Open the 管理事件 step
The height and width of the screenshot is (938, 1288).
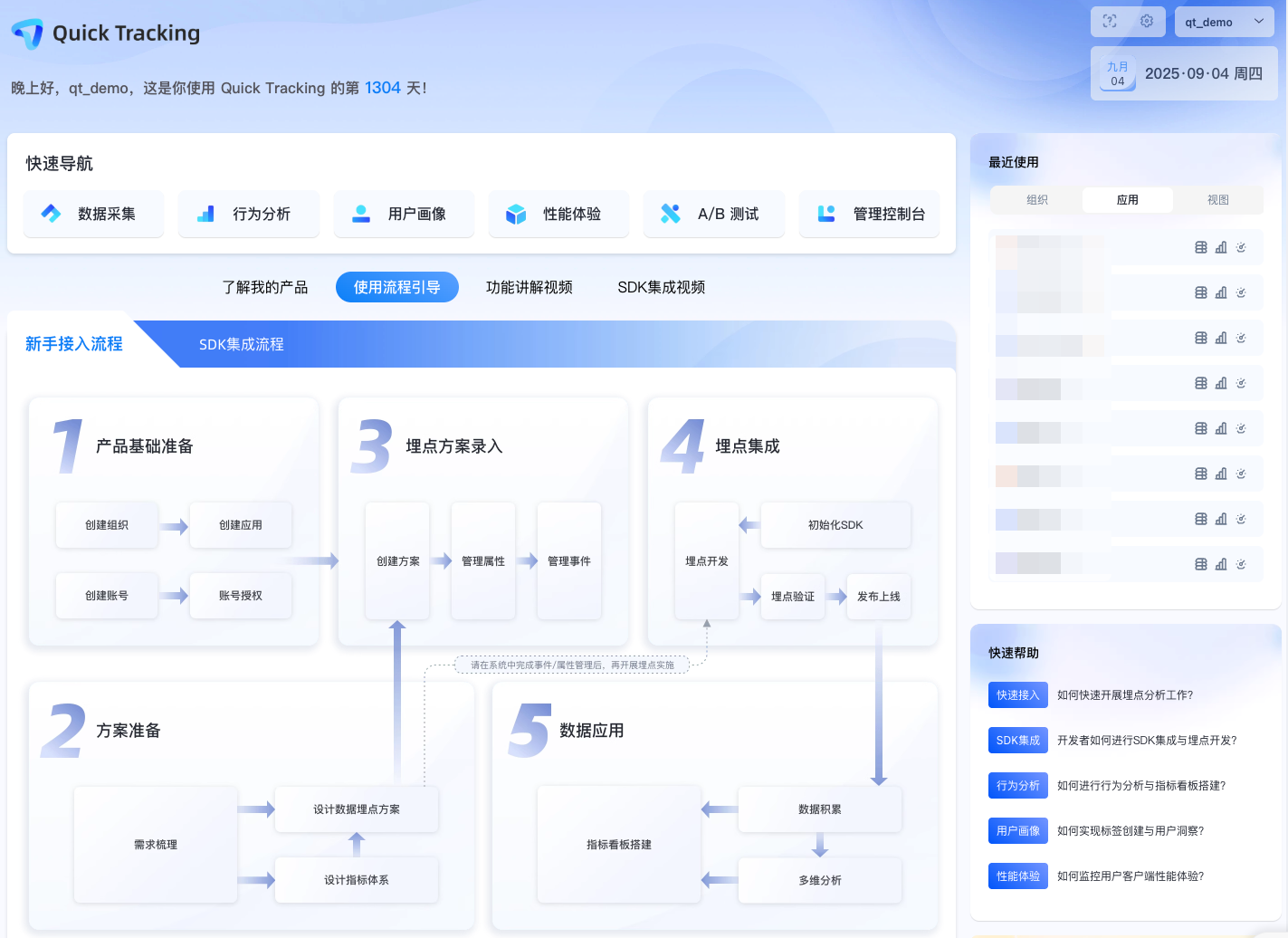(x=569, y=561)
